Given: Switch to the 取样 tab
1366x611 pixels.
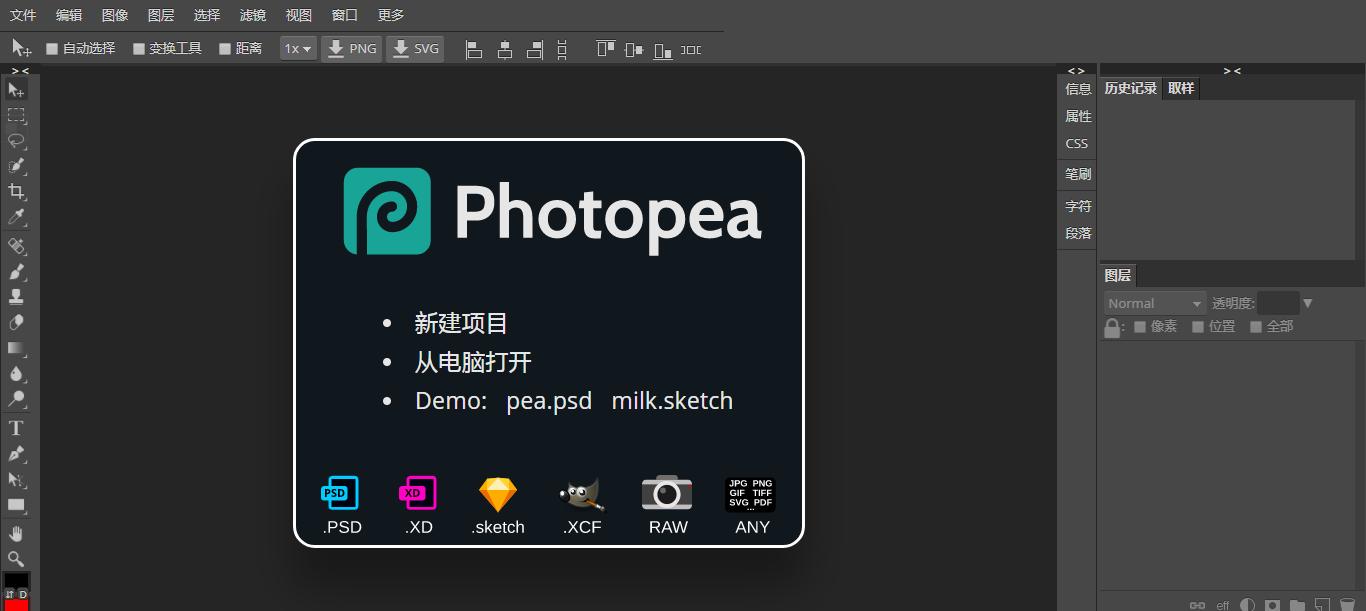Looking at the screenshot, I should 1180,88.
